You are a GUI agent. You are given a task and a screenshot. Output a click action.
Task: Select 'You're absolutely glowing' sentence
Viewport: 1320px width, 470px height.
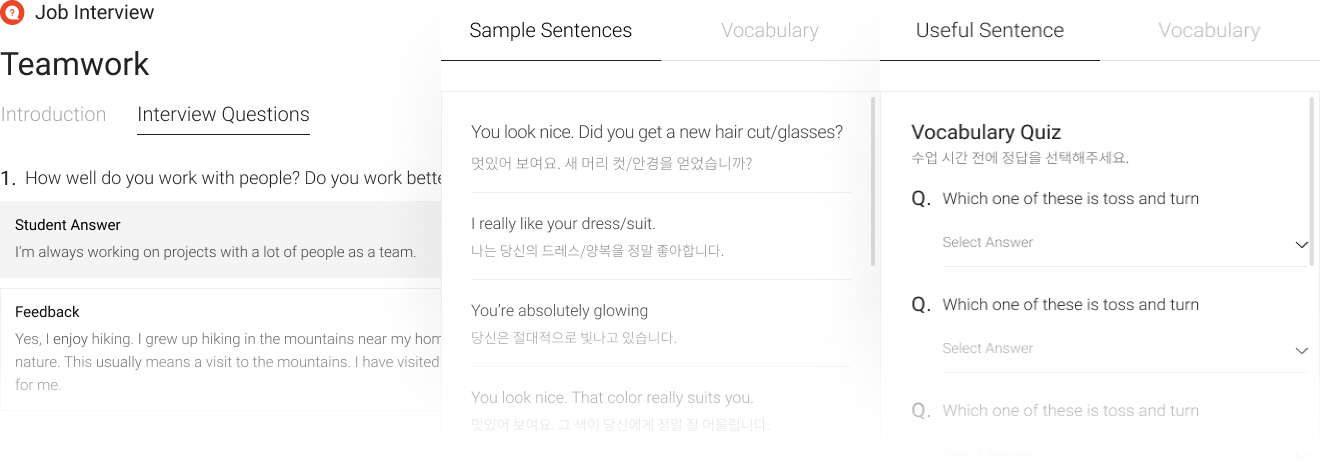(x=660, y=323)
